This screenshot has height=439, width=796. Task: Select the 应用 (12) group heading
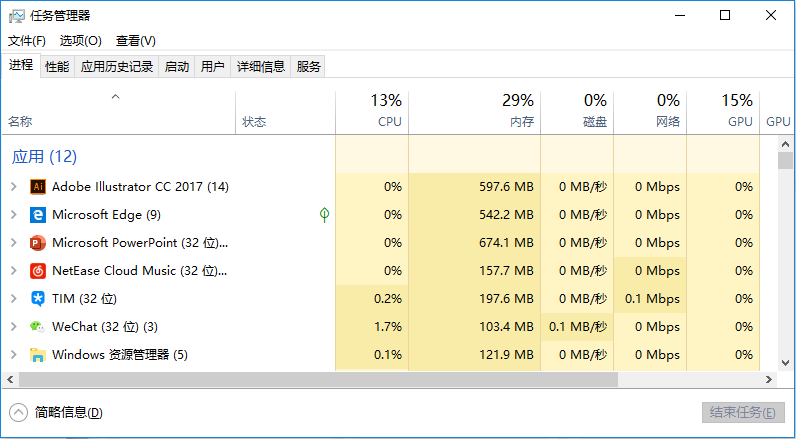[x=44, y=156]
